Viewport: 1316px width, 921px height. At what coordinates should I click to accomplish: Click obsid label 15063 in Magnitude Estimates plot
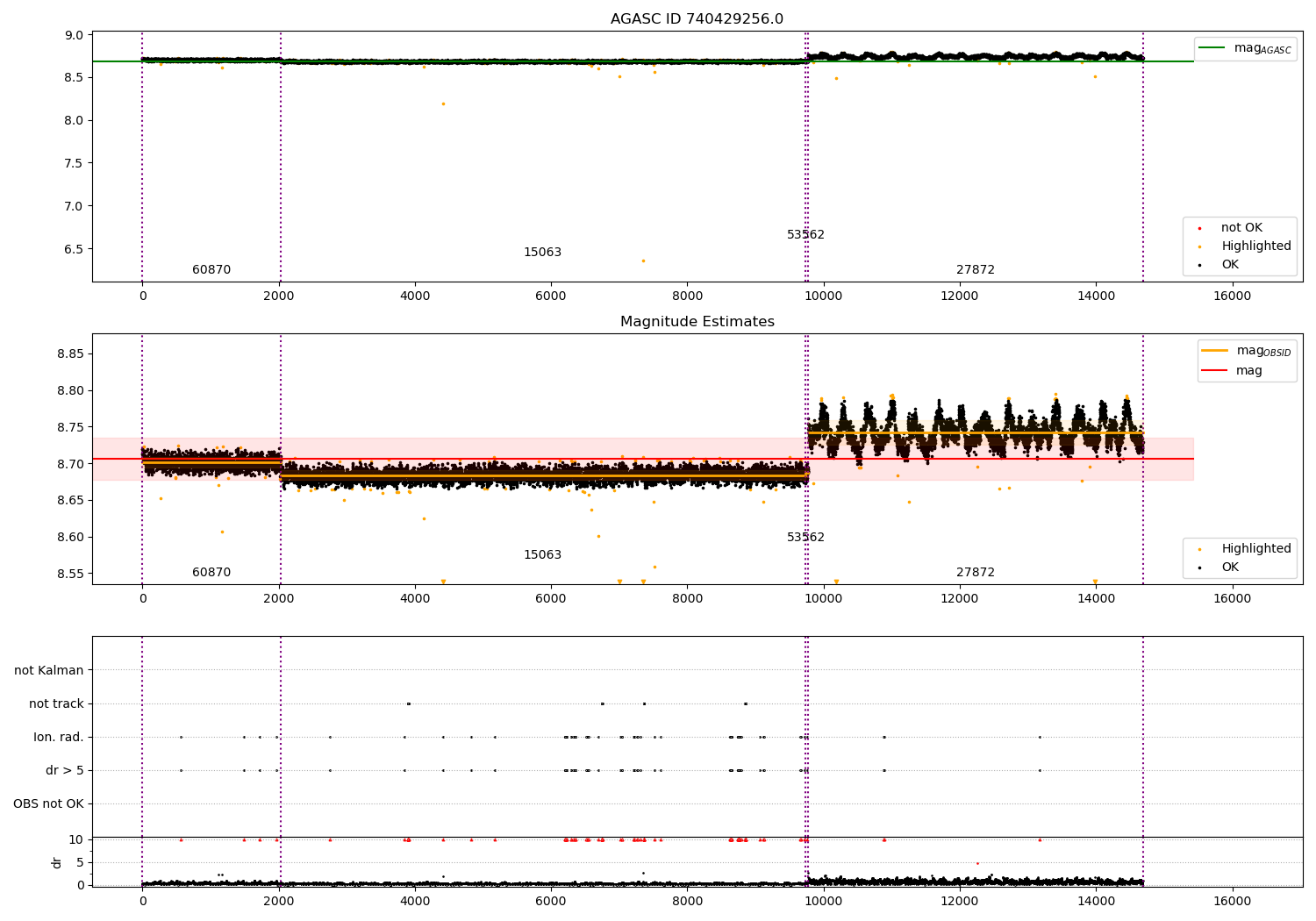[x=542, y=555]
